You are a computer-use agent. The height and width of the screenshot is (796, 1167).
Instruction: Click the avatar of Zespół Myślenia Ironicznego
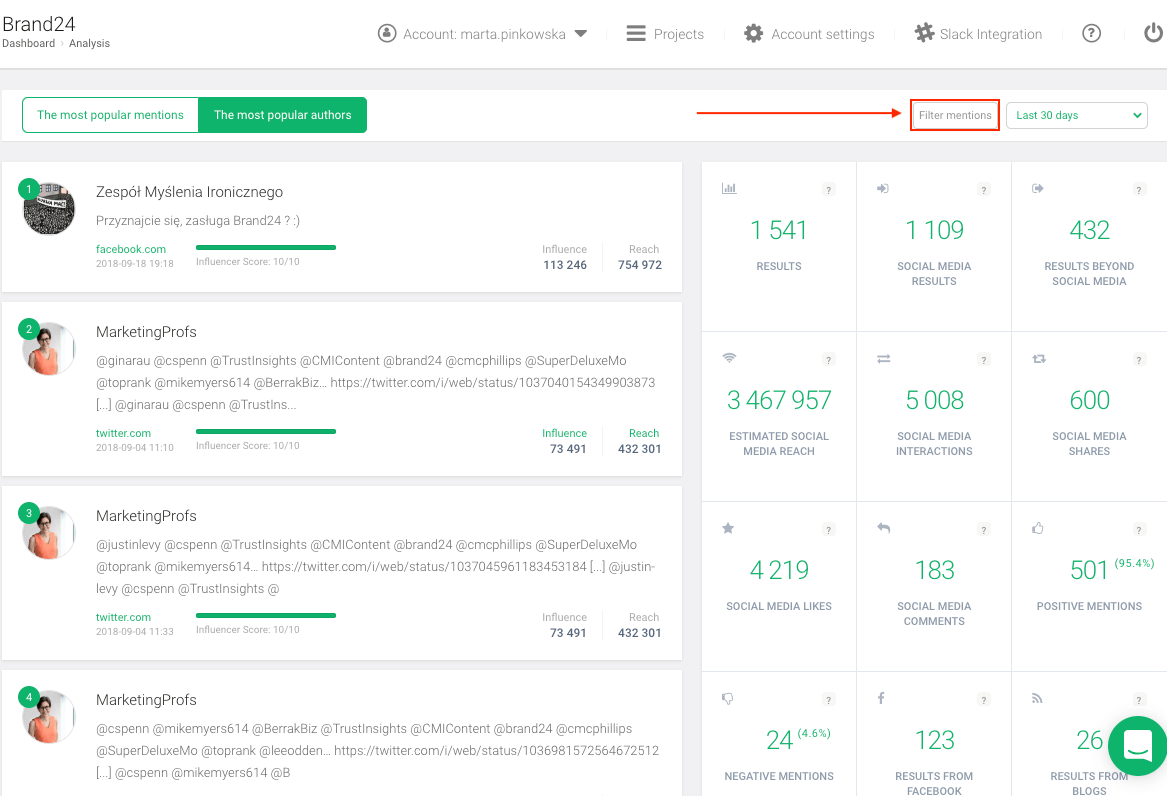[x=49, y=208]
